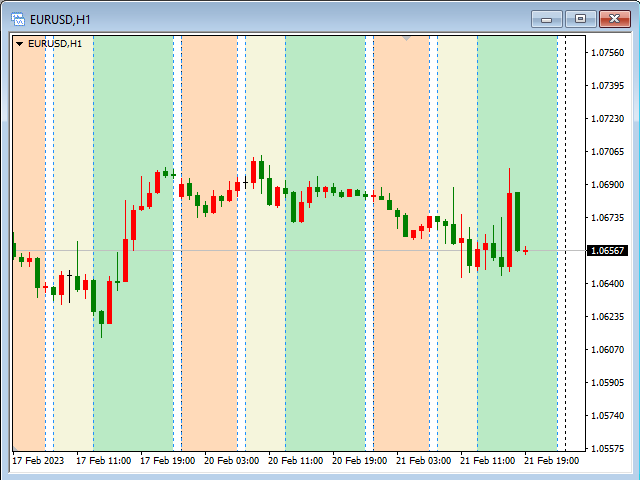Click the 1.07230 price scale label

607,119
